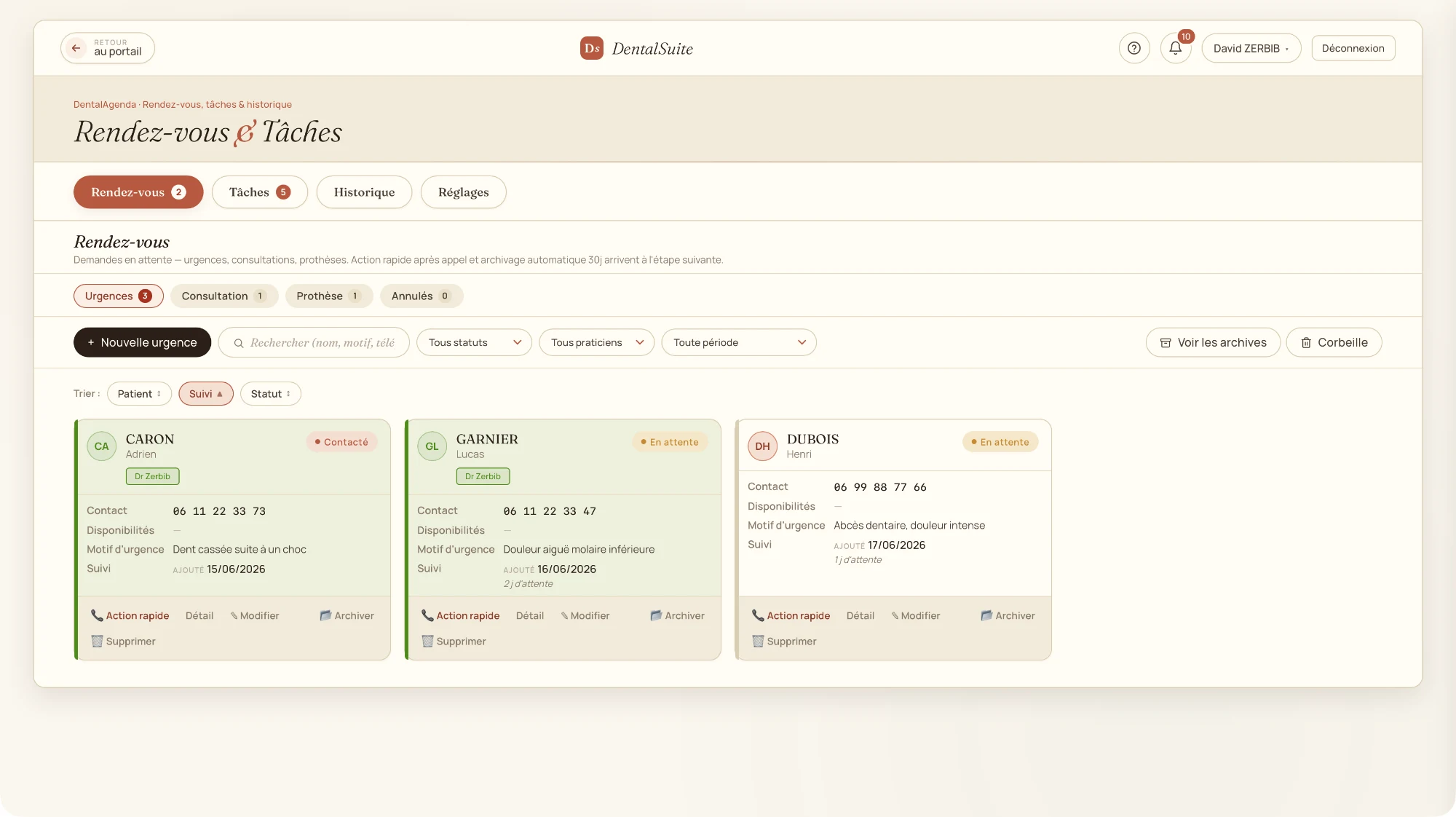Filter by Consultation category
Viewport: 1456px width, 817px height.
224,296
